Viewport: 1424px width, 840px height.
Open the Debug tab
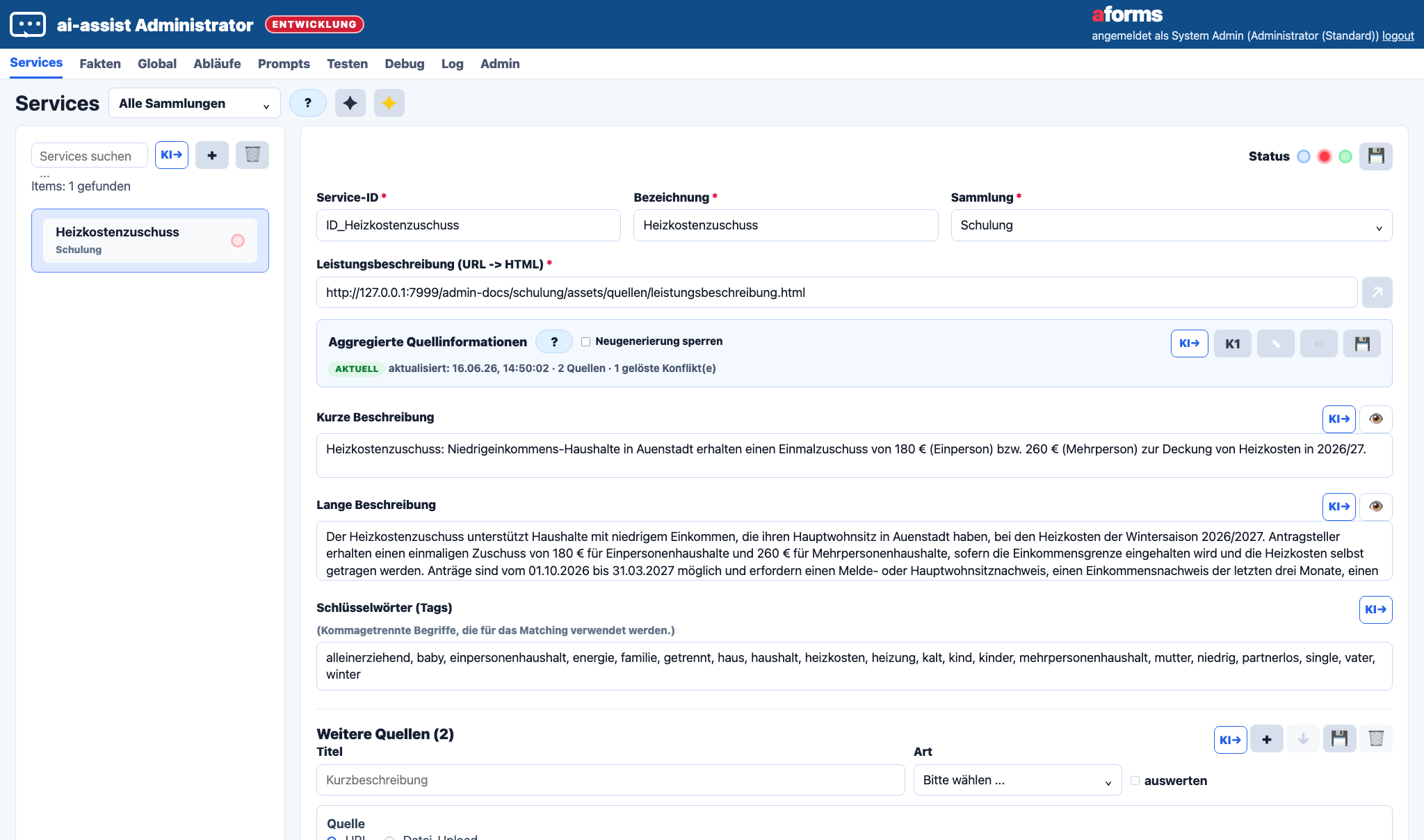coord(405,64)
